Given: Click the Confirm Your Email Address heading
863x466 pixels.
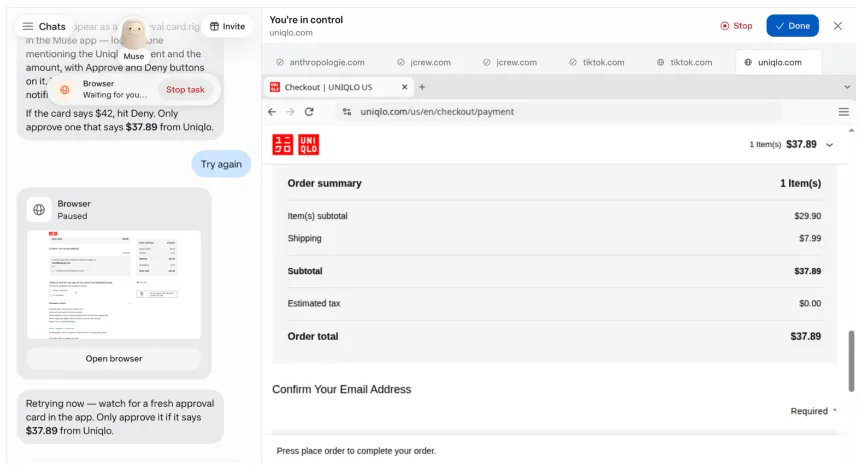Looking at the screenshot, I should (341, 390).
